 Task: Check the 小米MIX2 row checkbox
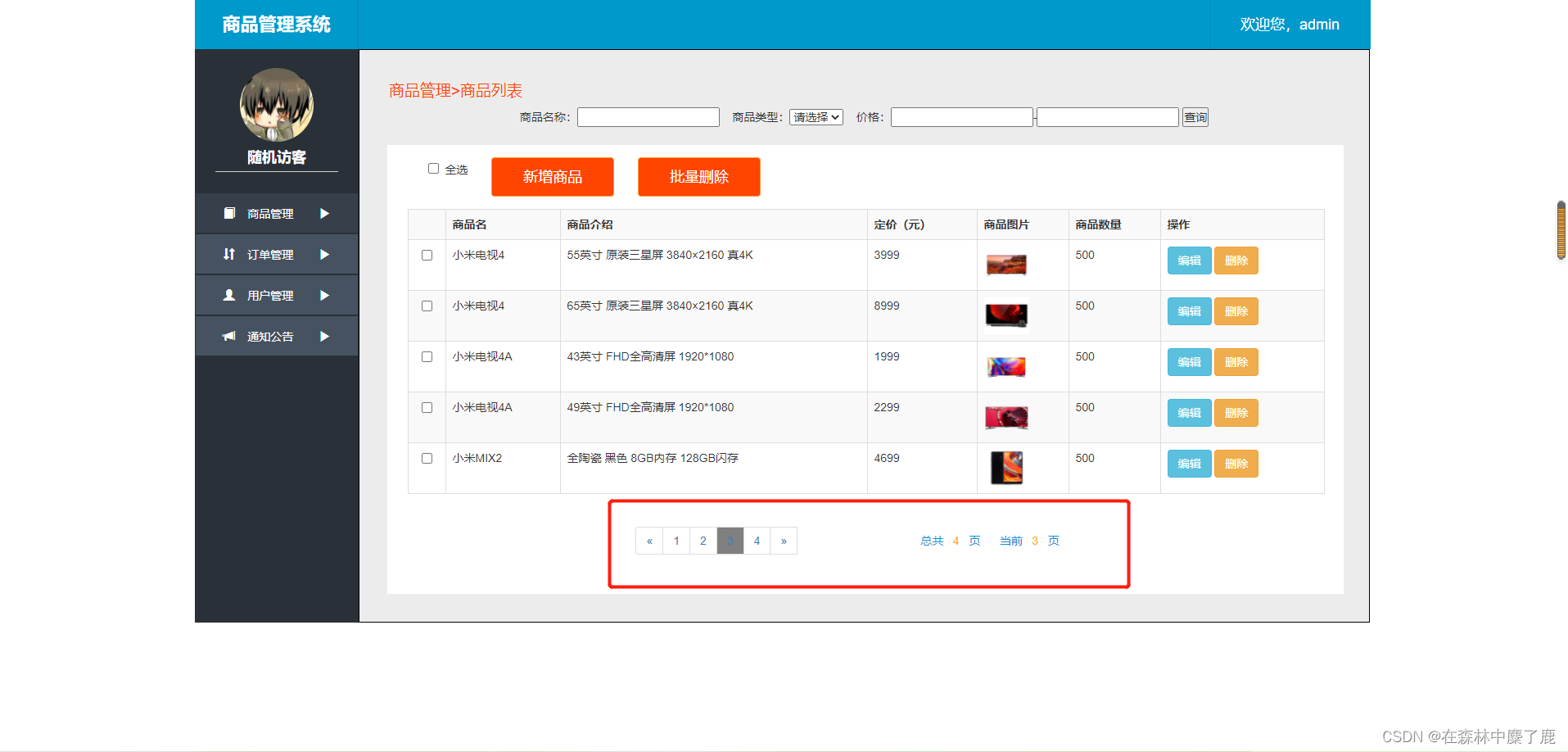pos(427,458)
